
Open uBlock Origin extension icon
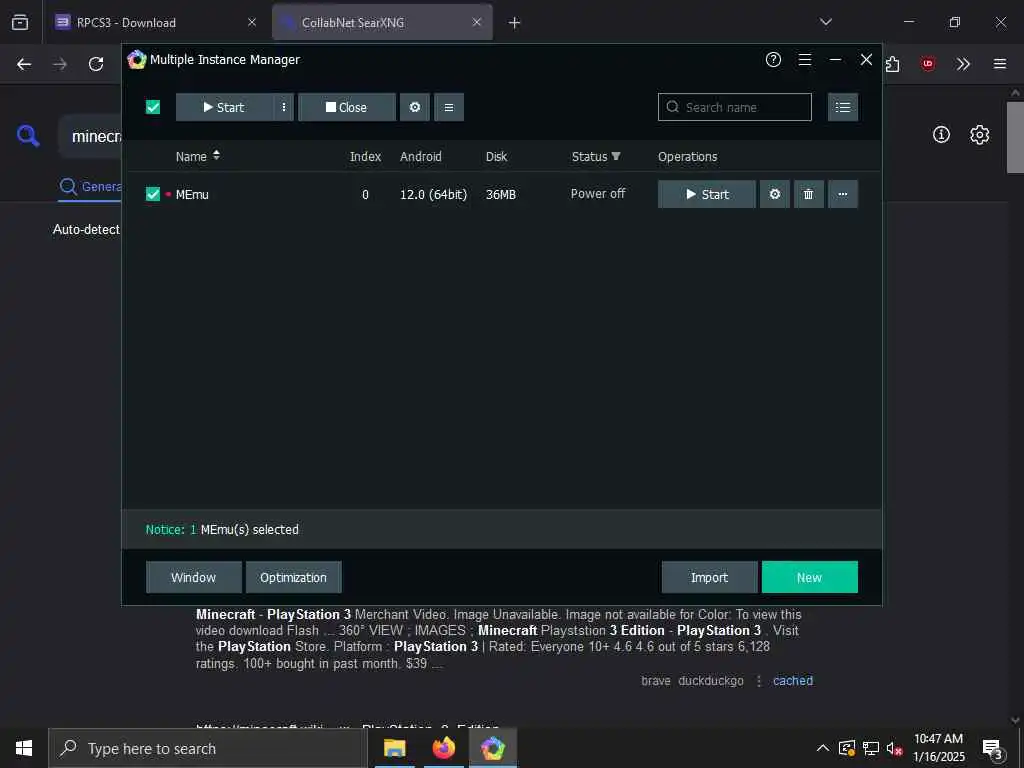pyautogui.click(x=928, y=64)
